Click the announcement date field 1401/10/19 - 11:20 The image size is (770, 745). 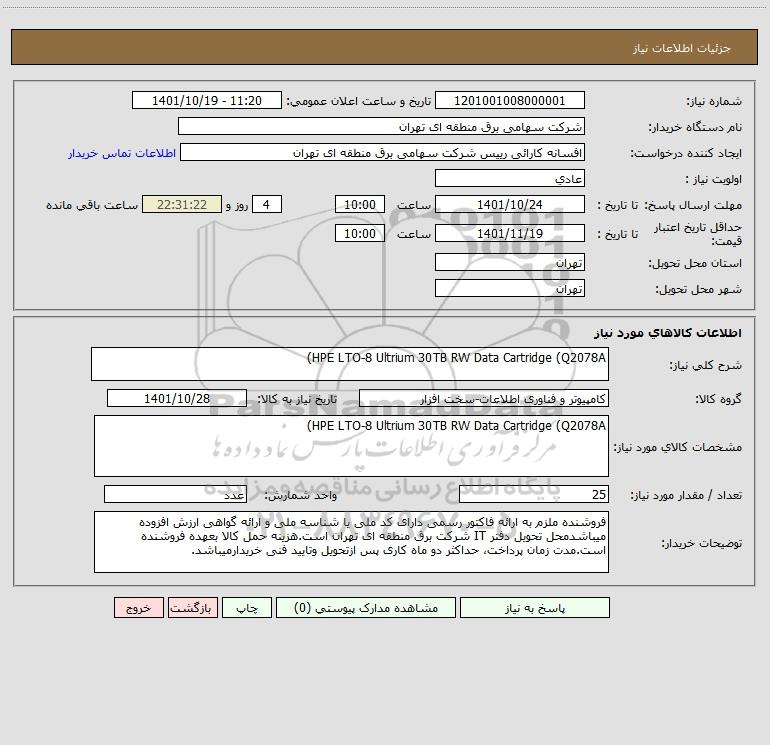[x=207, y=100]
